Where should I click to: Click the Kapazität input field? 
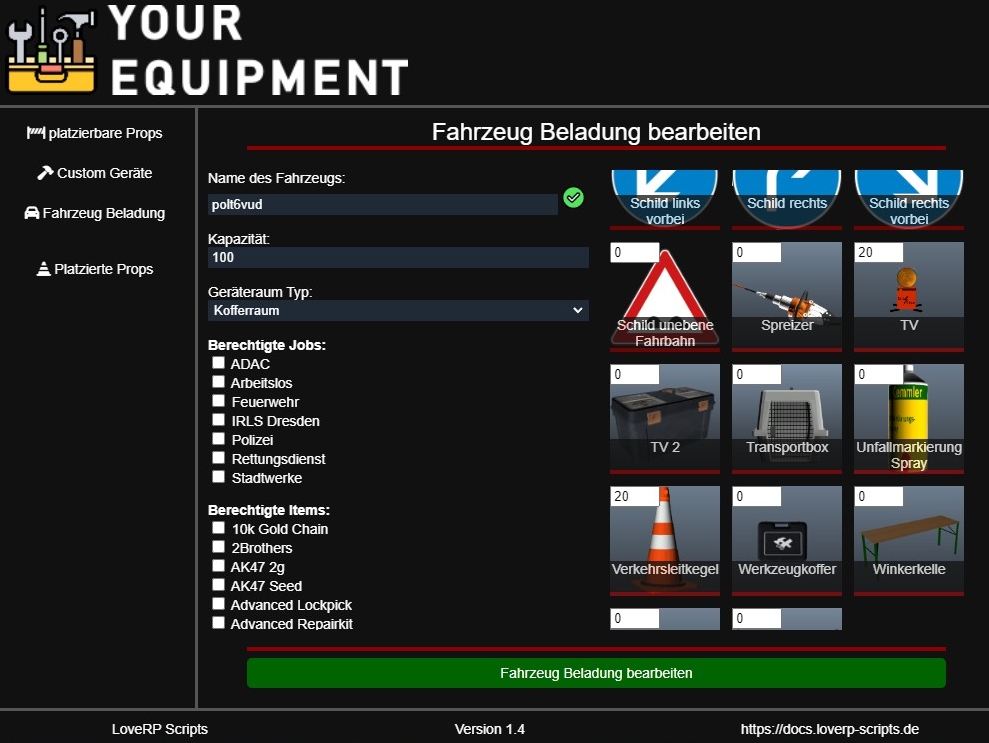pos(398,257)
